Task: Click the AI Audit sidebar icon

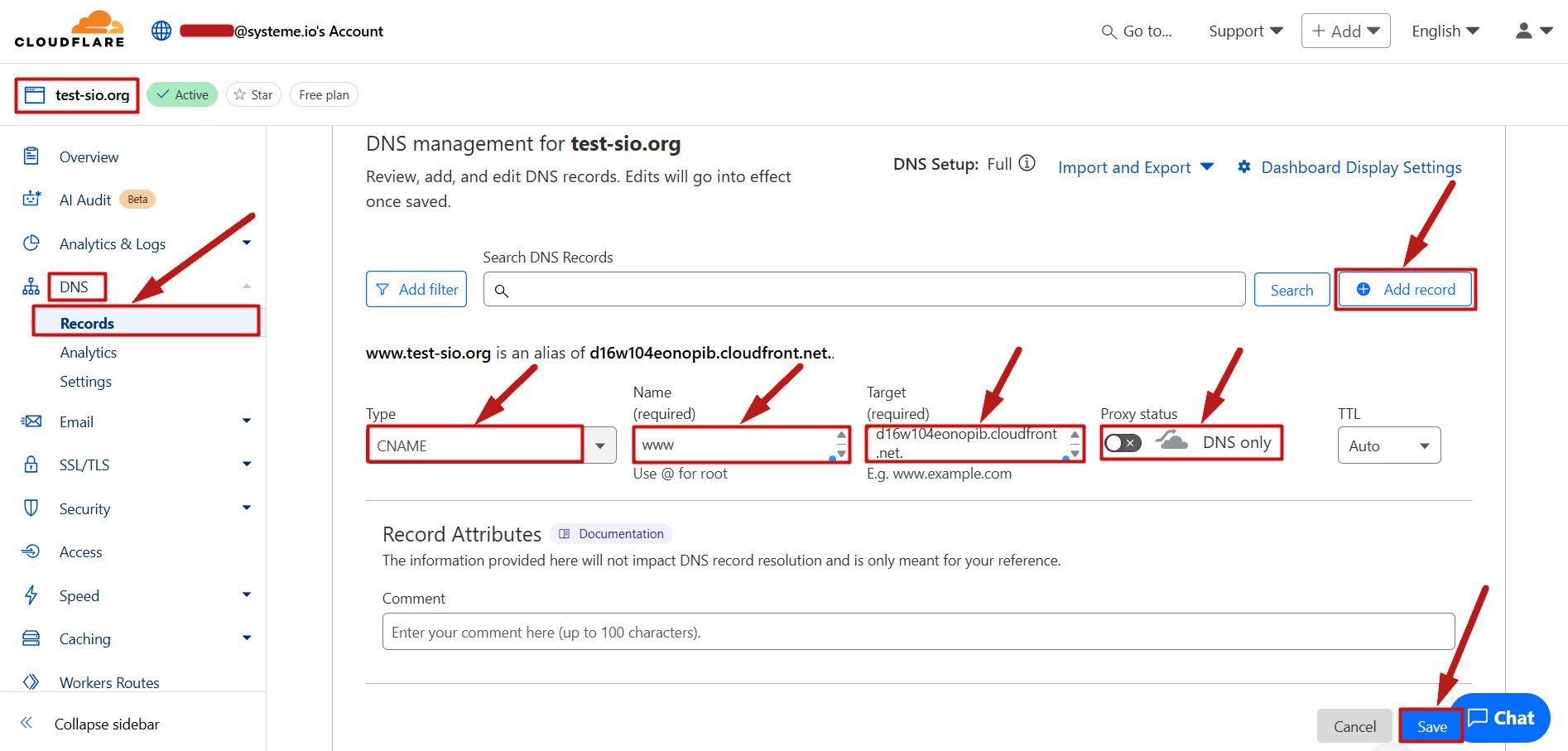Action: pyautogui.click(x=31, y=200)
